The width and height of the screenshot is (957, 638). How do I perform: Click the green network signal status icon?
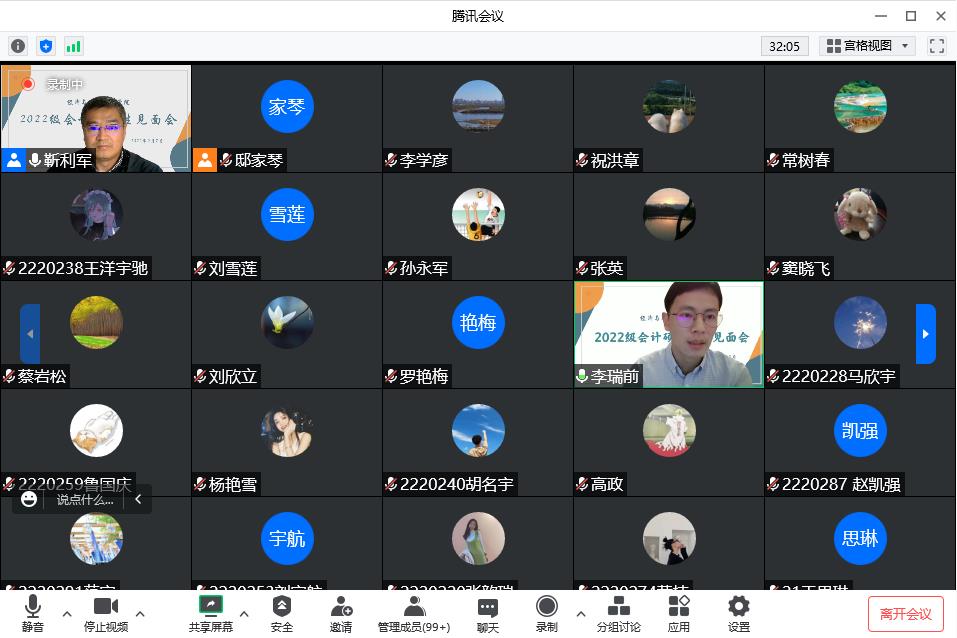(74, 46)
